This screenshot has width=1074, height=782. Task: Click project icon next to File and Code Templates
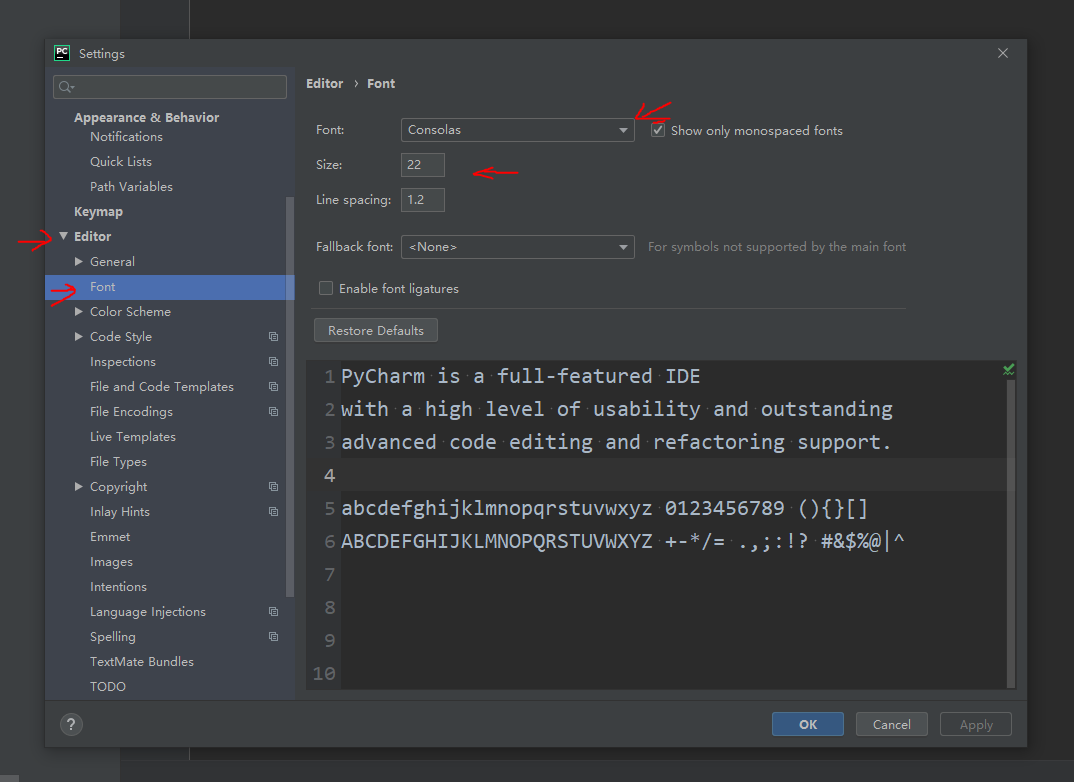(x=273, y=386)
